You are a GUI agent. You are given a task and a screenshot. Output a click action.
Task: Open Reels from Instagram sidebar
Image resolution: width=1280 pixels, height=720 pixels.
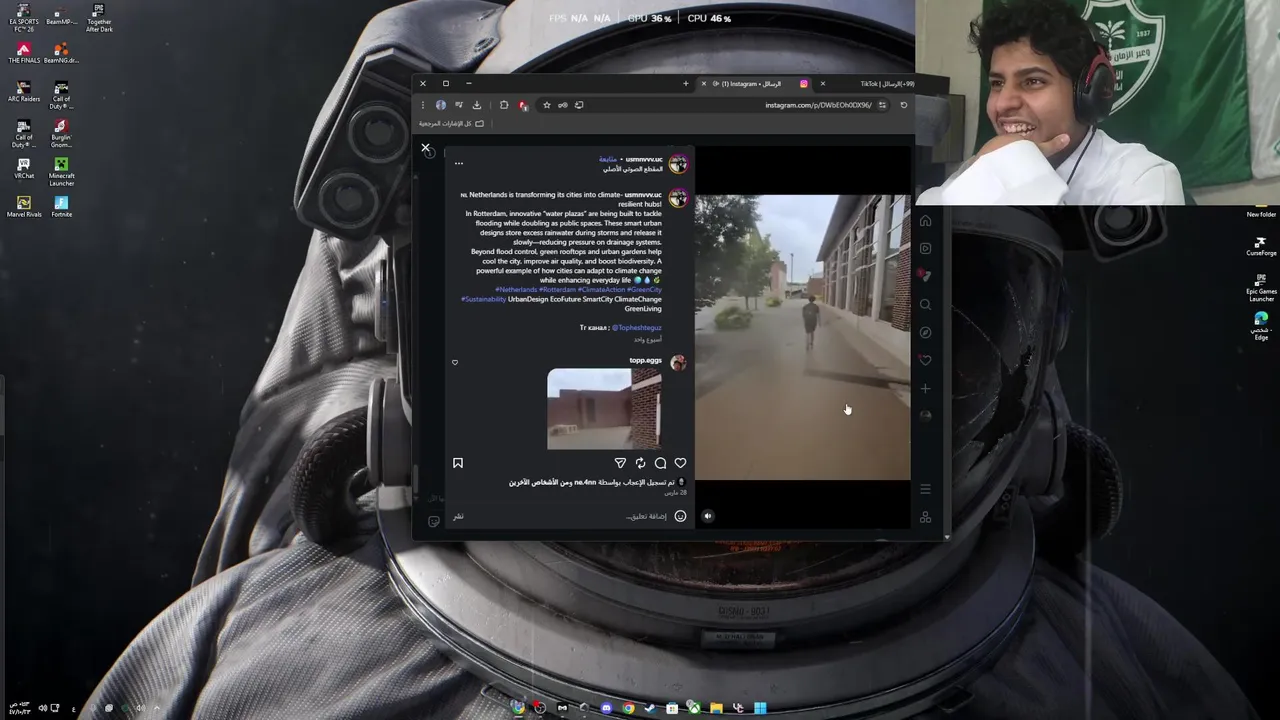925,248
